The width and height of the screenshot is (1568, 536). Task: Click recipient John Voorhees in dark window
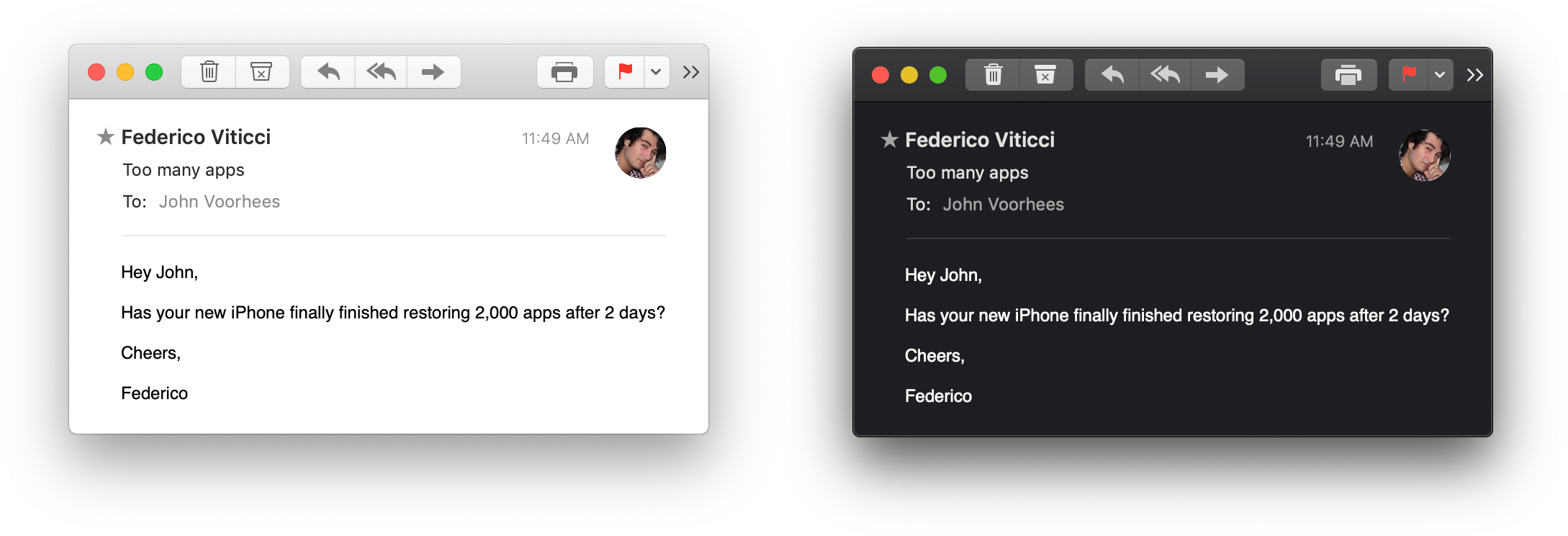coord(1004,205)
